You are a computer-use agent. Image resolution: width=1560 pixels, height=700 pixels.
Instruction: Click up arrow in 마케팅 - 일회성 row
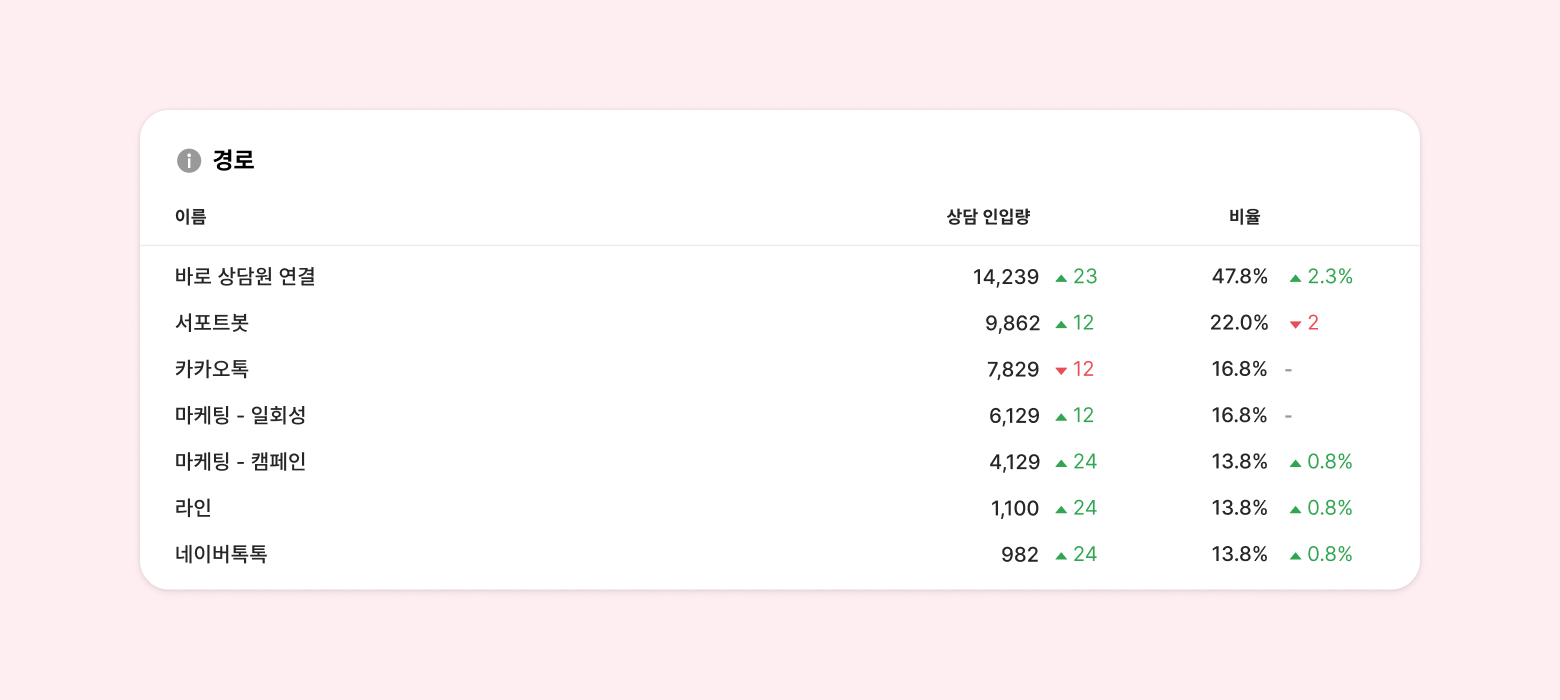1061,417
